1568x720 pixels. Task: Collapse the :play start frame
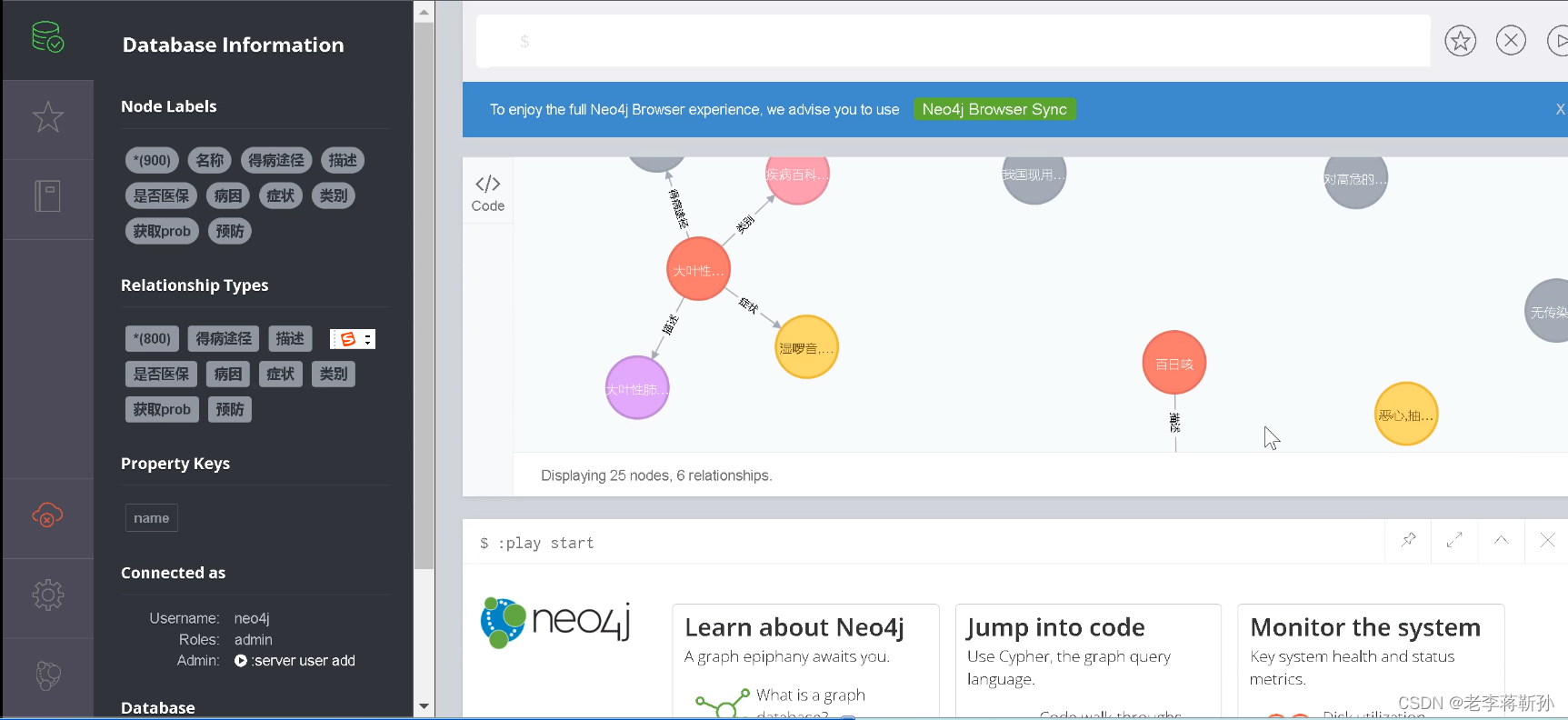coord(1501,540)
